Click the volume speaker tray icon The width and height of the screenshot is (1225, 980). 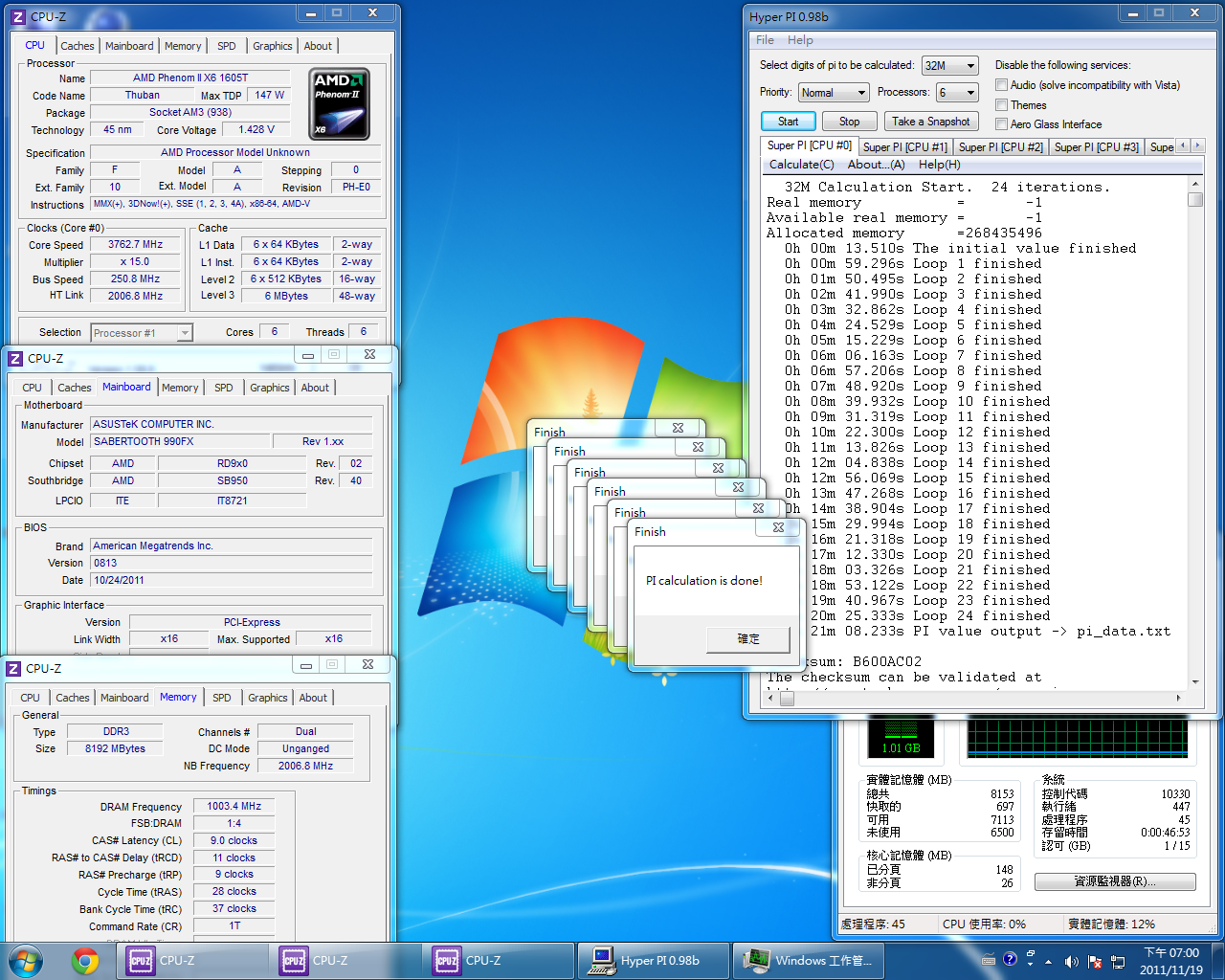pyautogui.click(x=1071, y=962)
